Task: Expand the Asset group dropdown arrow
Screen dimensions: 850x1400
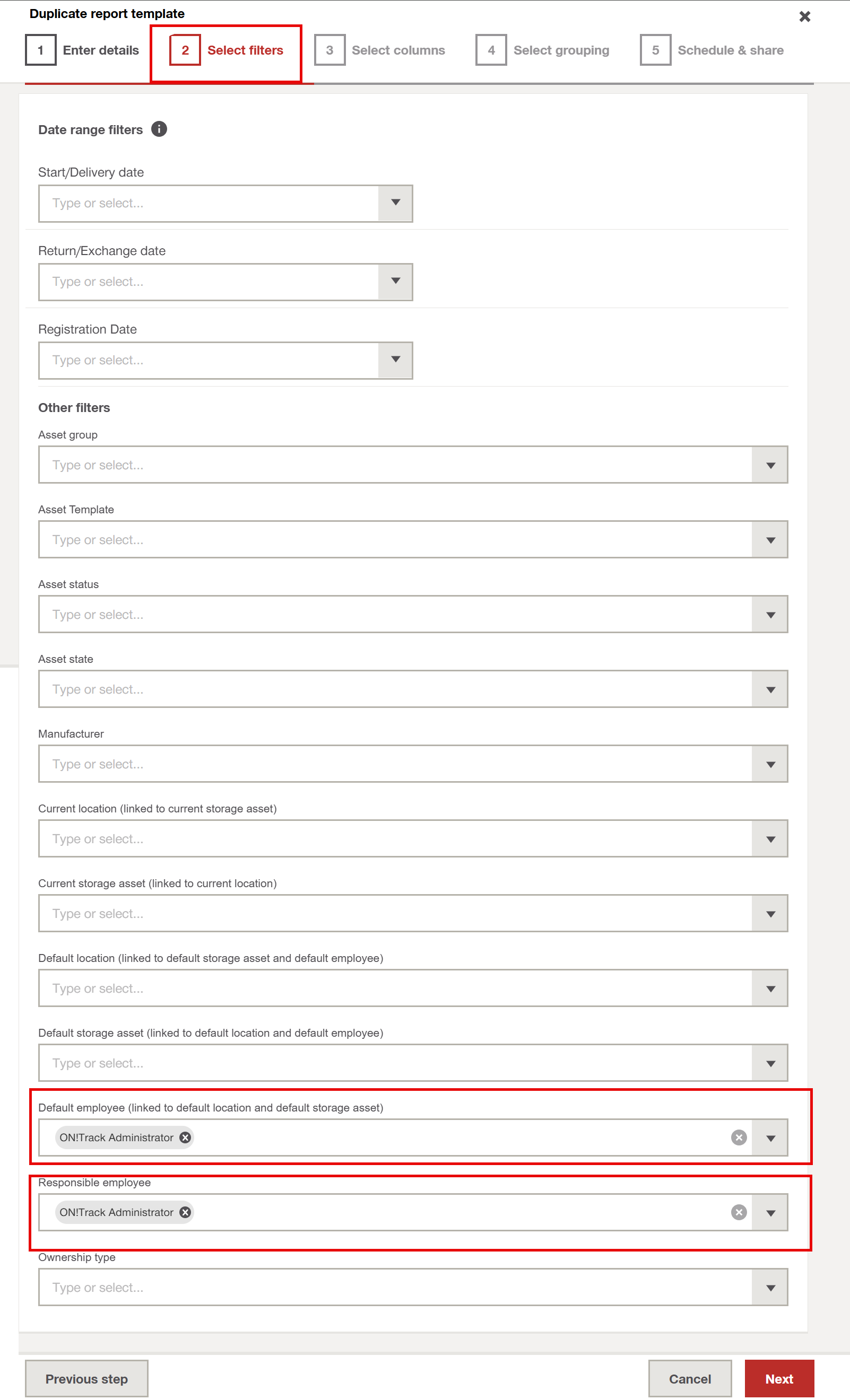Action: 770,466
